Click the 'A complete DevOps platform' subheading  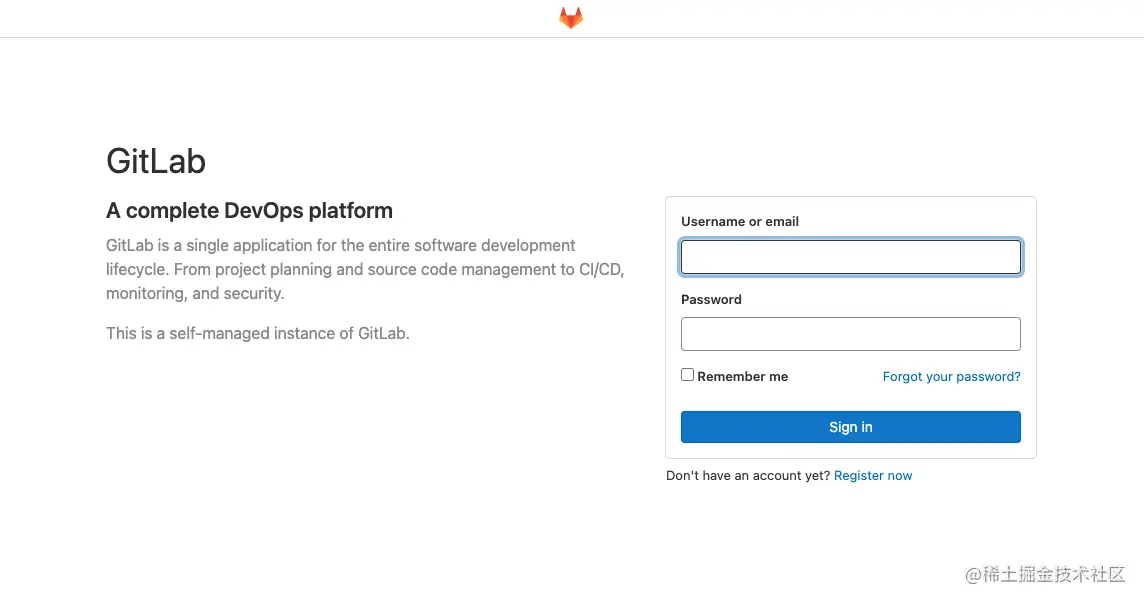pyautogui.click(x=250, y=211)
